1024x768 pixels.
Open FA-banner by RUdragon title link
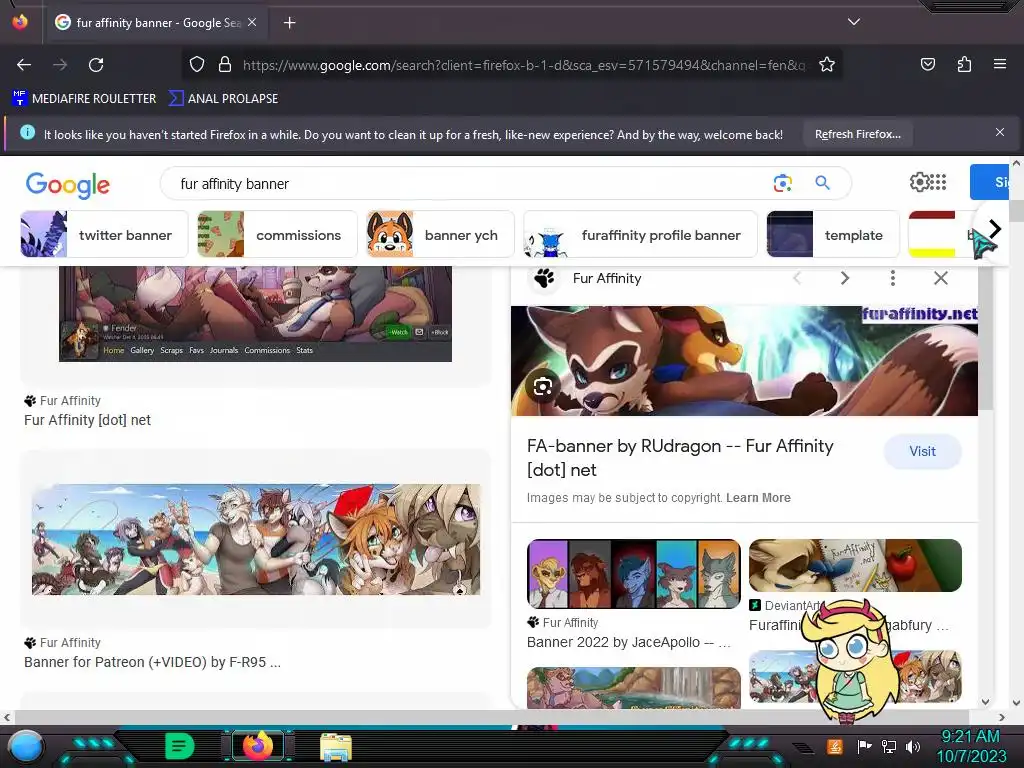pos(680,458)
